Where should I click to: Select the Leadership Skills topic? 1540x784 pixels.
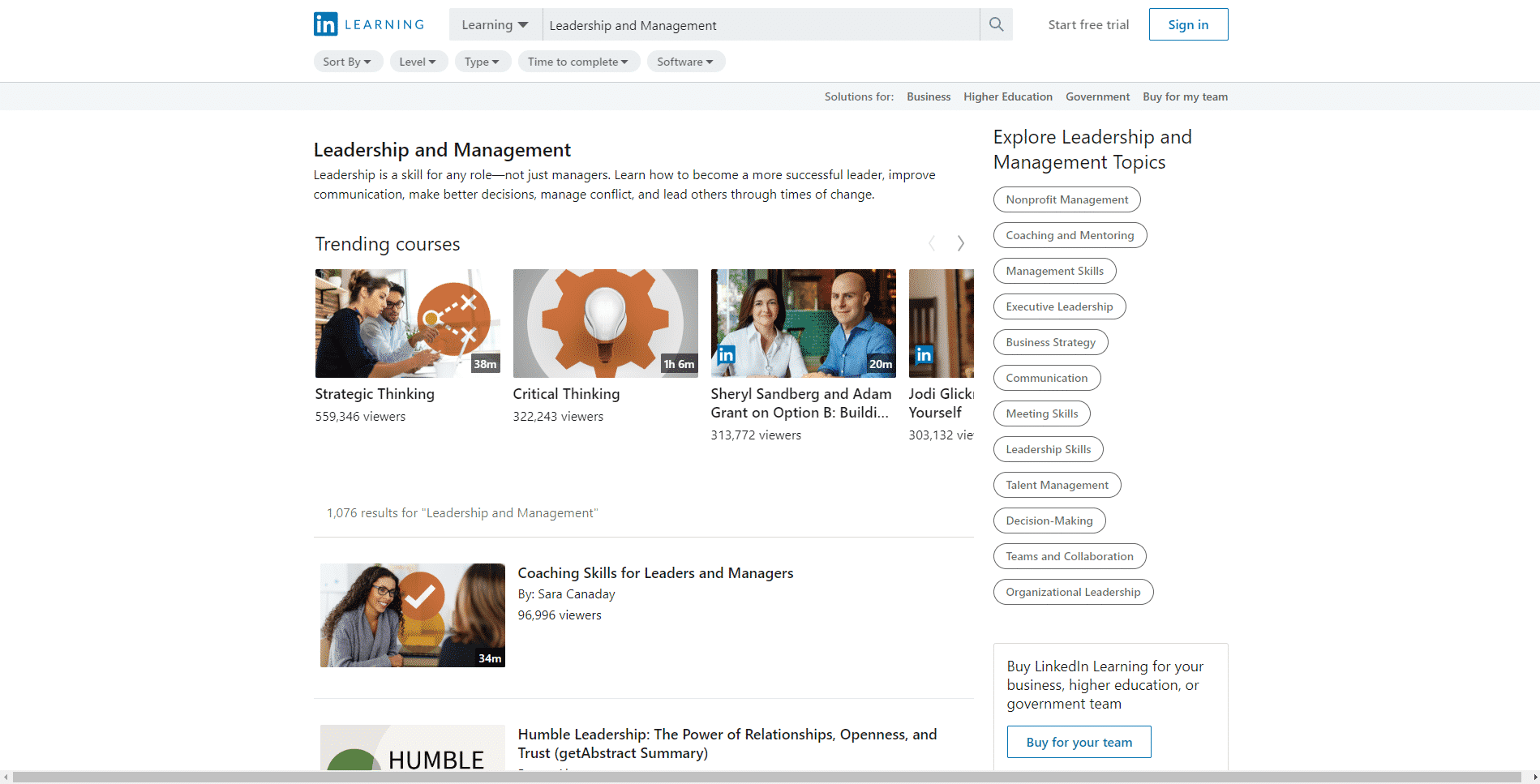click(x=1049, y=449)
